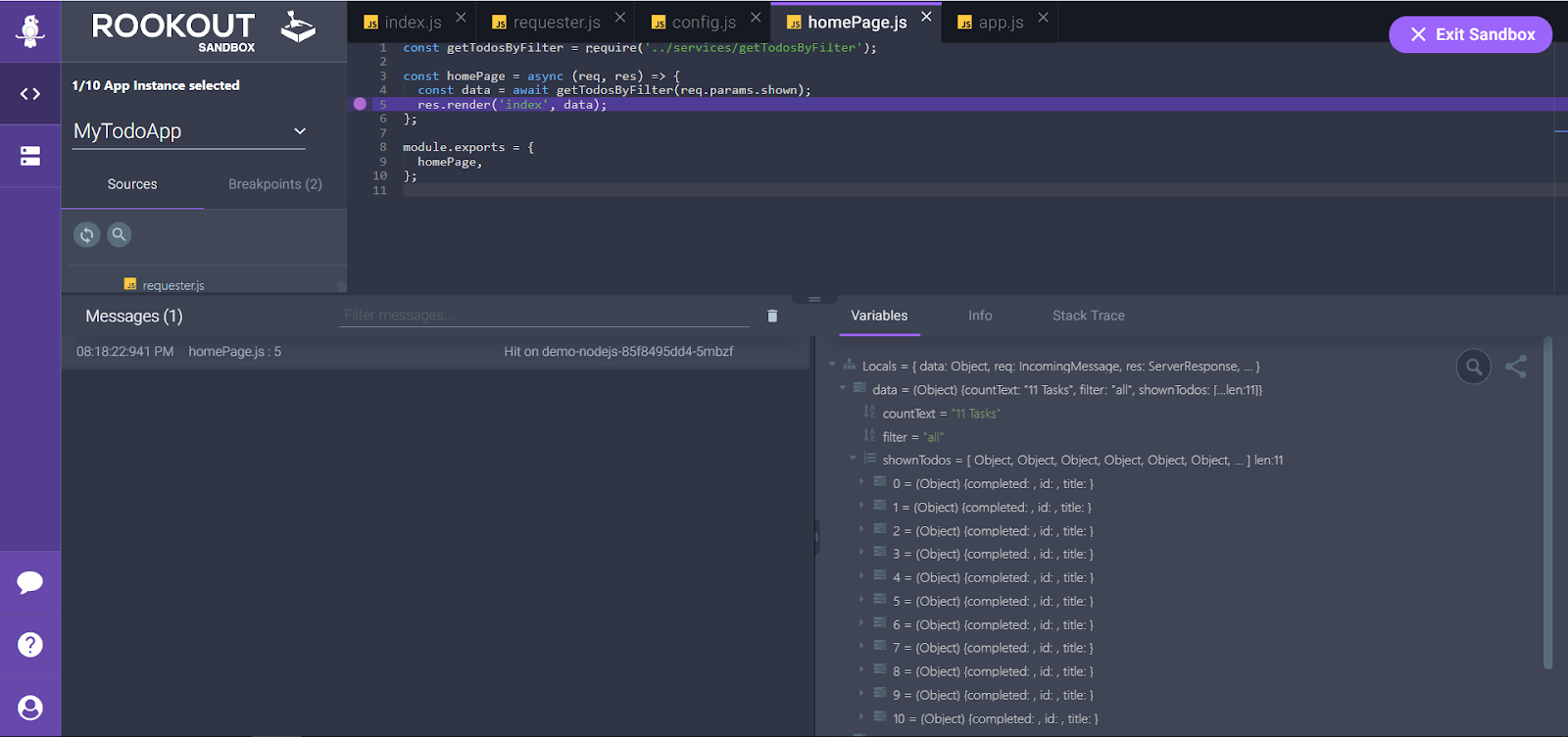Select the Variables tab
Screen dimensions: 1568x737
879,316
